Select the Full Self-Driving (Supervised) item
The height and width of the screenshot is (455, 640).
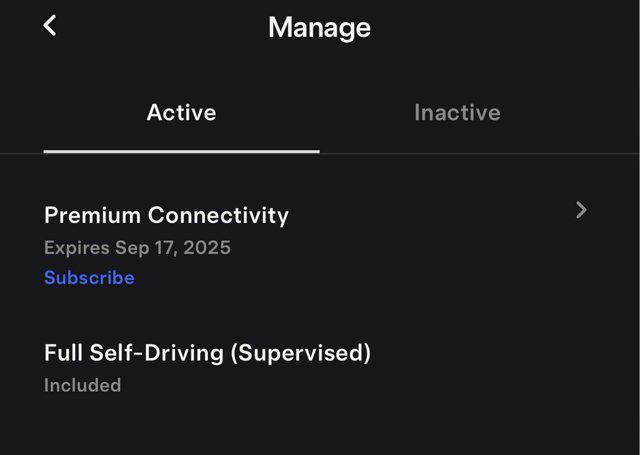click(207, 352)
